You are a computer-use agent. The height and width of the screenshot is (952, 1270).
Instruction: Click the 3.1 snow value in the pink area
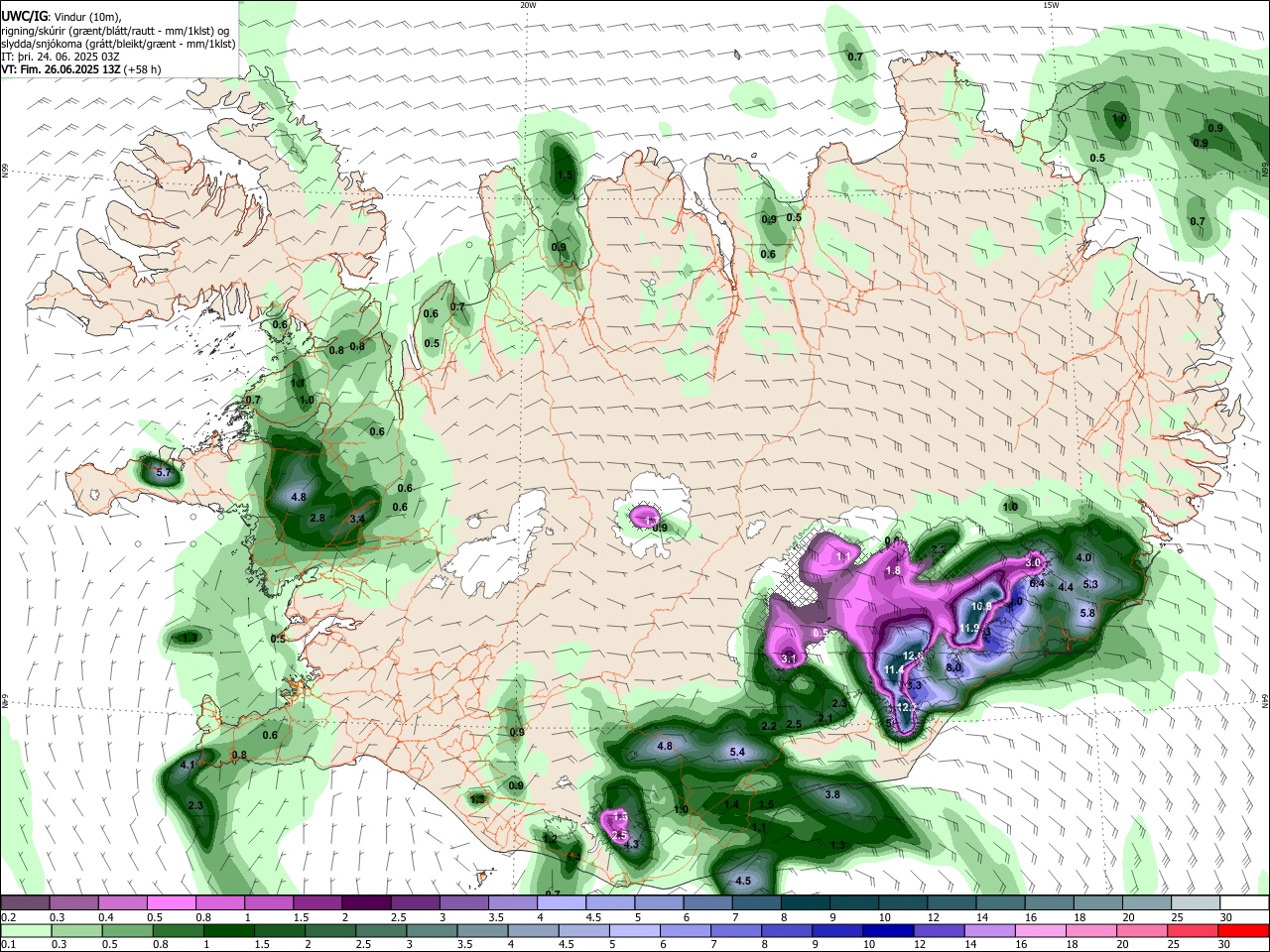(789, 658)
